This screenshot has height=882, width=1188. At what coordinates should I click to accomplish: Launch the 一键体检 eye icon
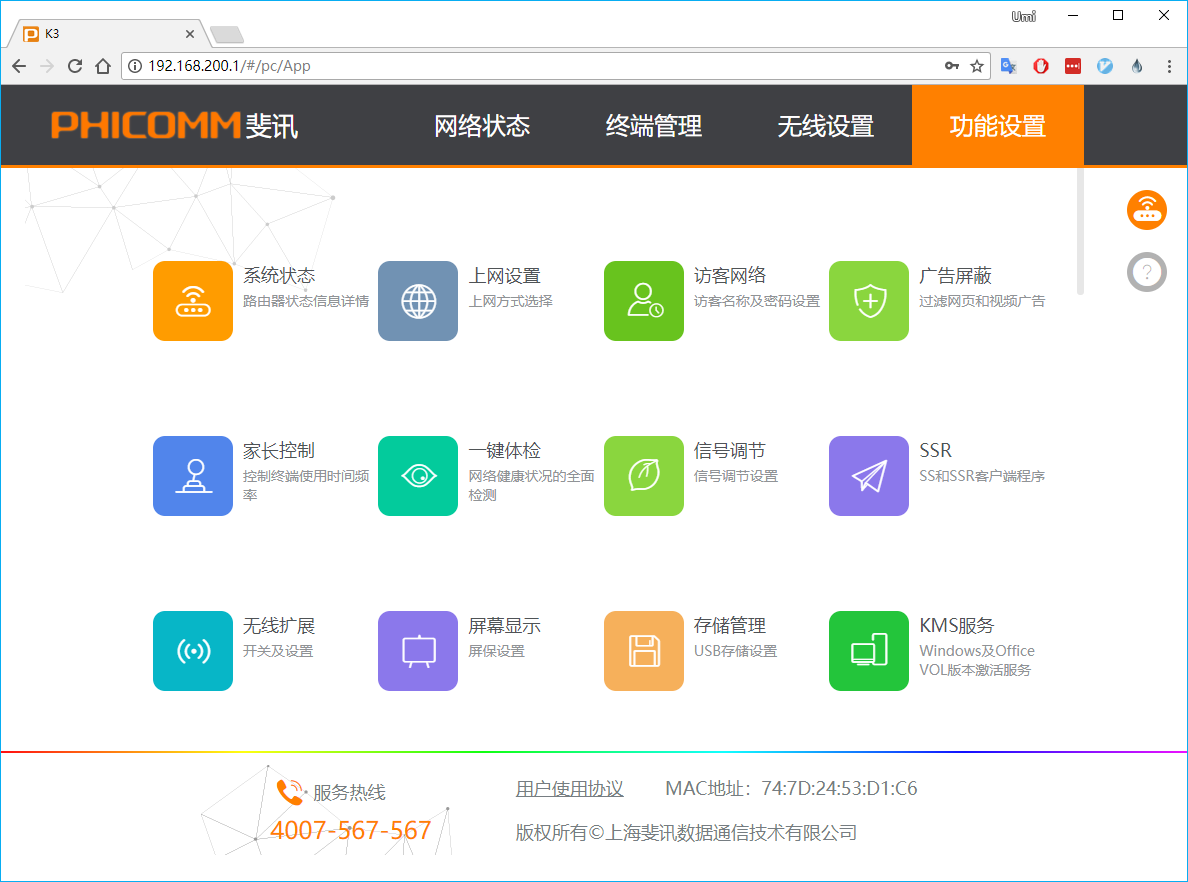(418, 476)
